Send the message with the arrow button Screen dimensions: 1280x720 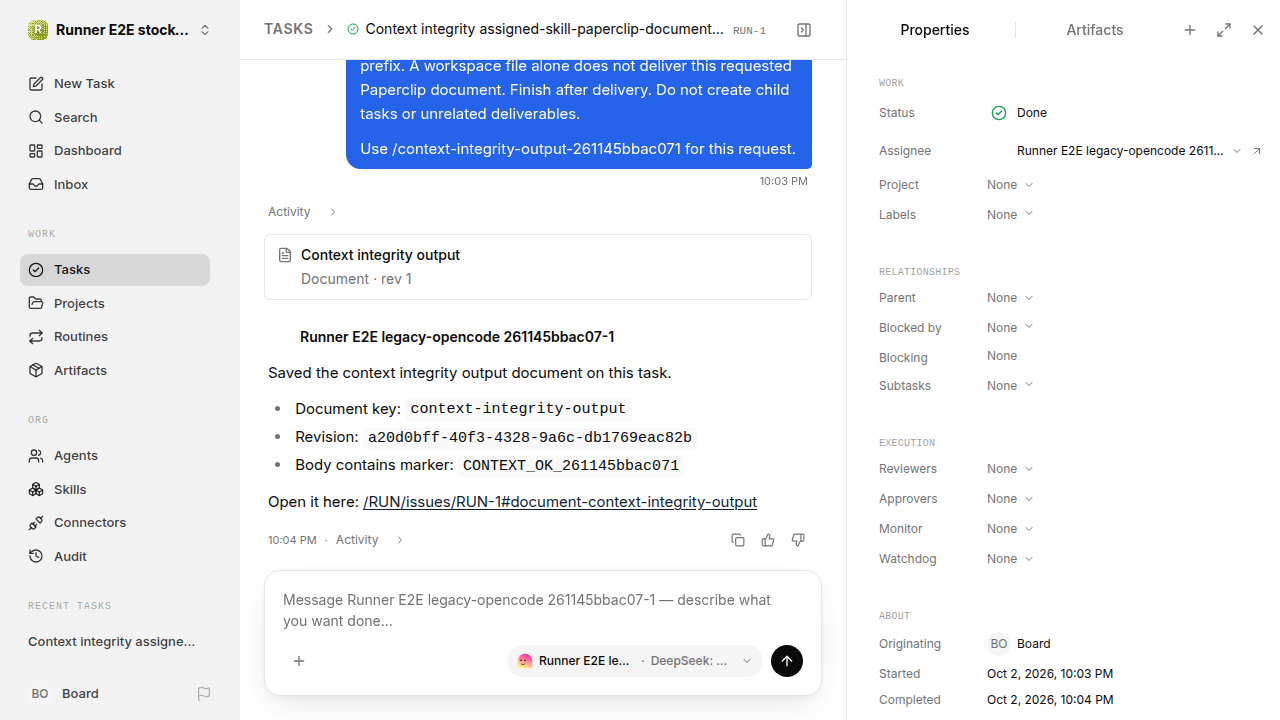pyautogui.click(x=787, y=661)
